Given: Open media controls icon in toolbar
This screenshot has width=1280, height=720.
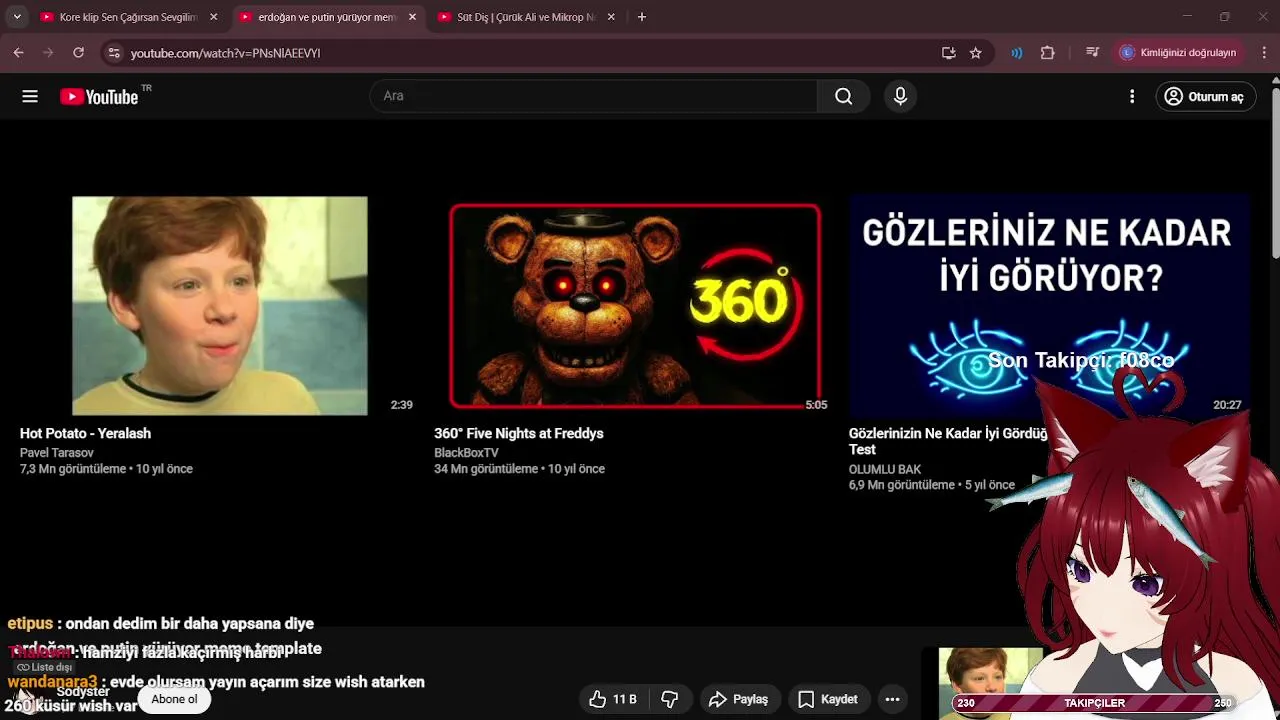Looking at the screenshot, I should [x=1093, y=53].
